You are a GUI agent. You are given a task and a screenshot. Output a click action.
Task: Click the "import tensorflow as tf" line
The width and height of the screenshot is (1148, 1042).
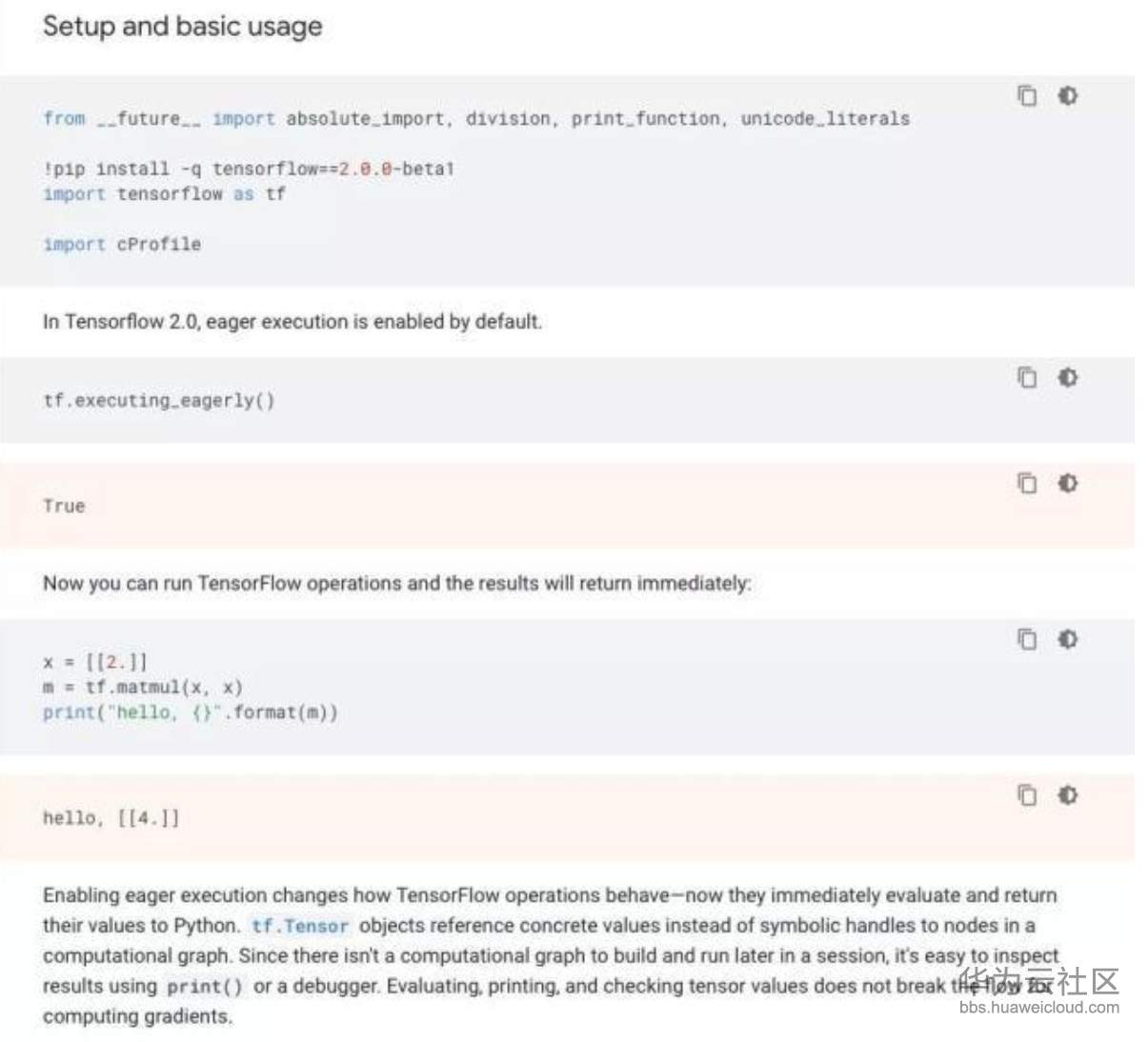(x=164, y=194)
